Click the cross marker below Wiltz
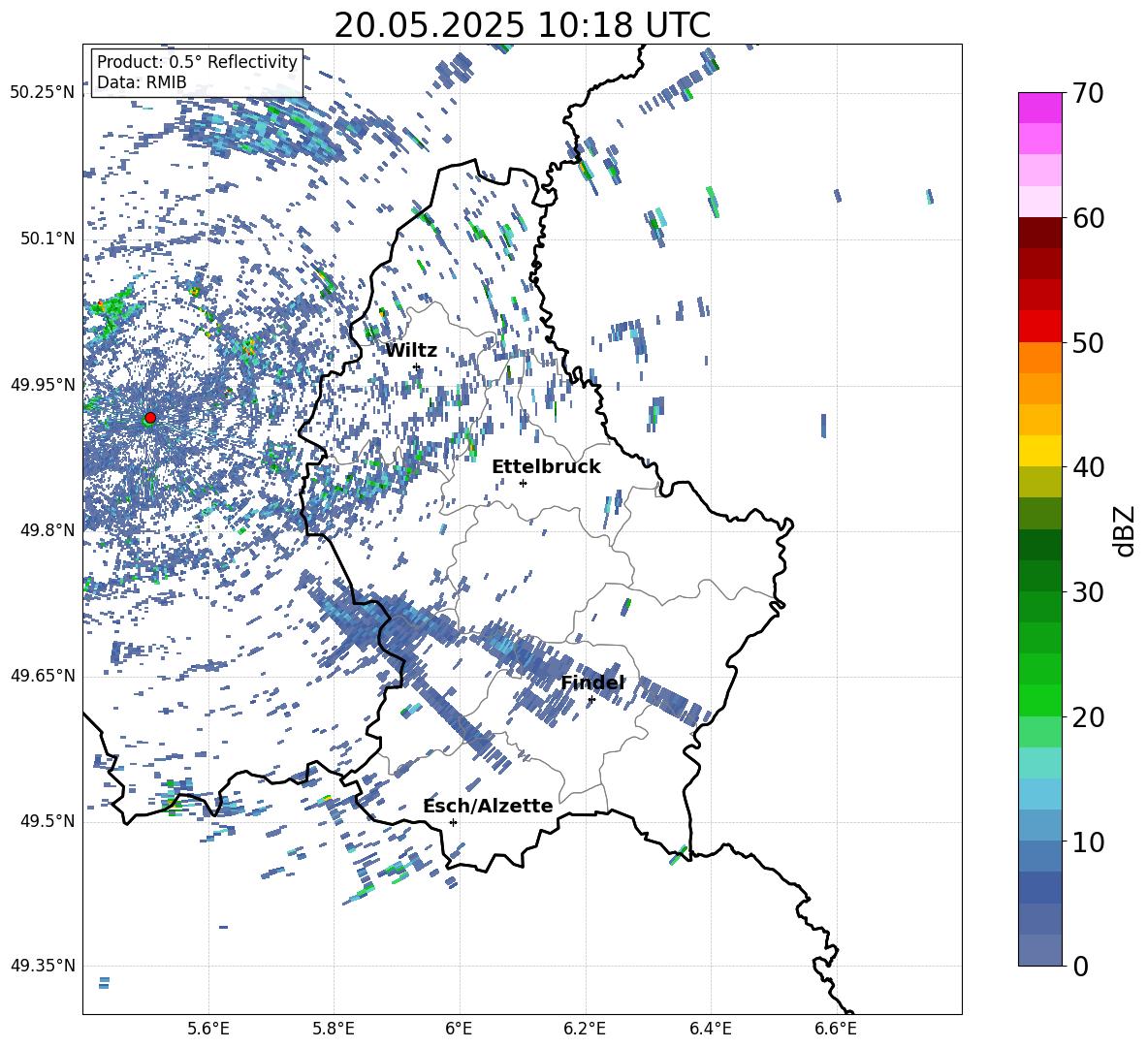The width and height of the screenshot is (1148, 1048). [x=417, y=367]
